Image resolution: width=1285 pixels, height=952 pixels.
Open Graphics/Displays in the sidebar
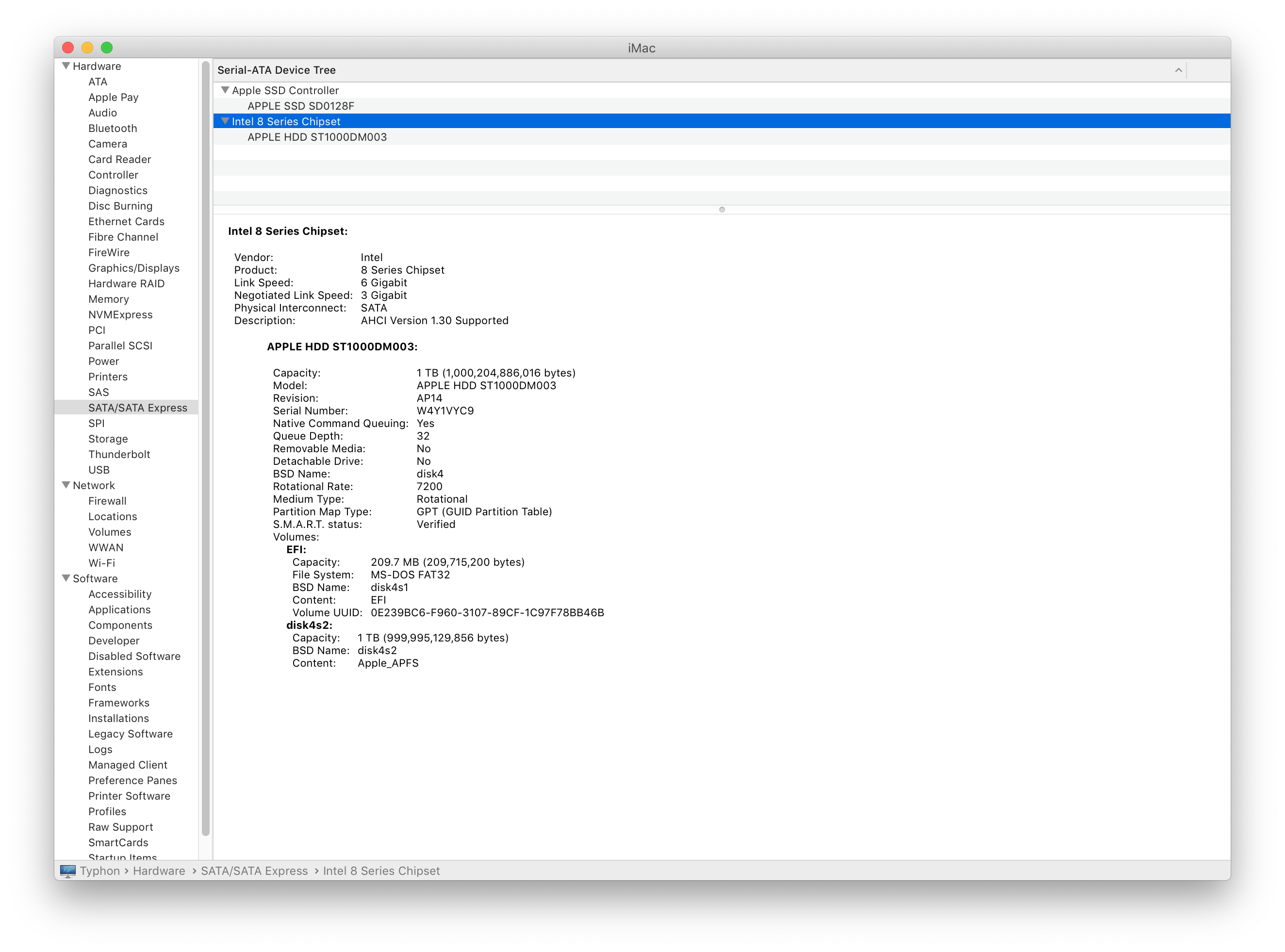(x=133, y=268)
